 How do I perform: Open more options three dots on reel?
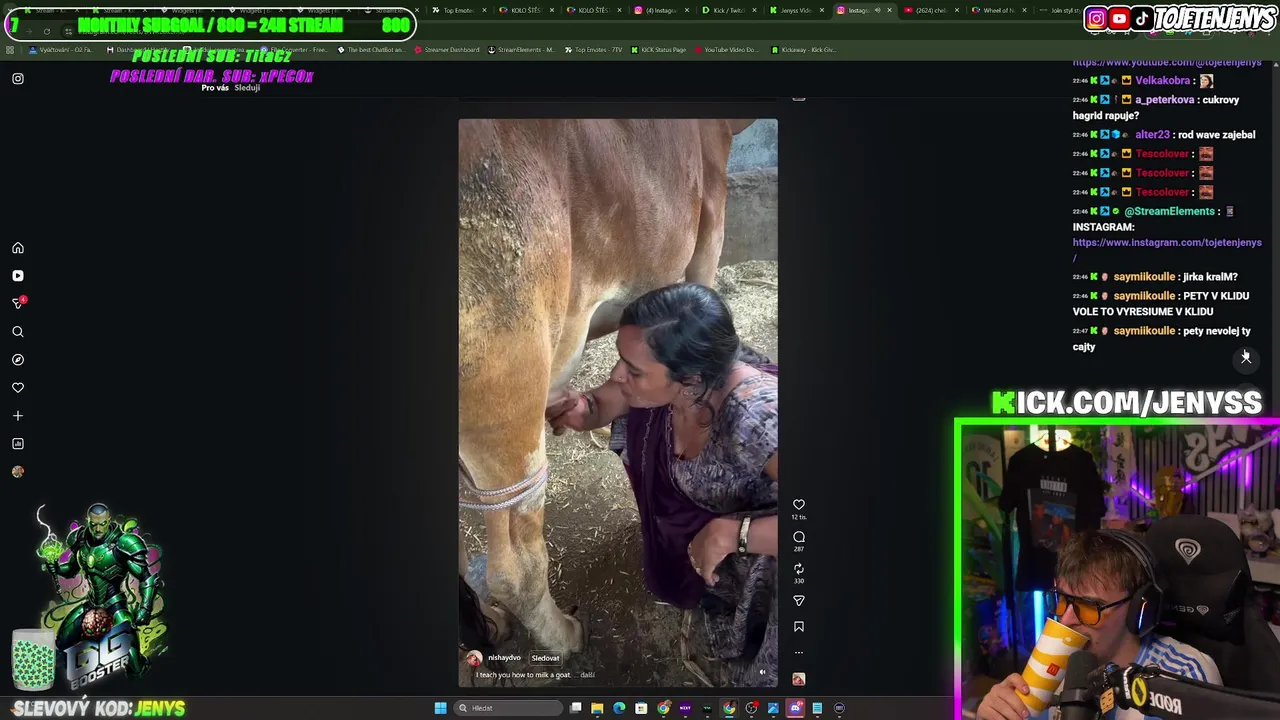click(x=799, y=653)
